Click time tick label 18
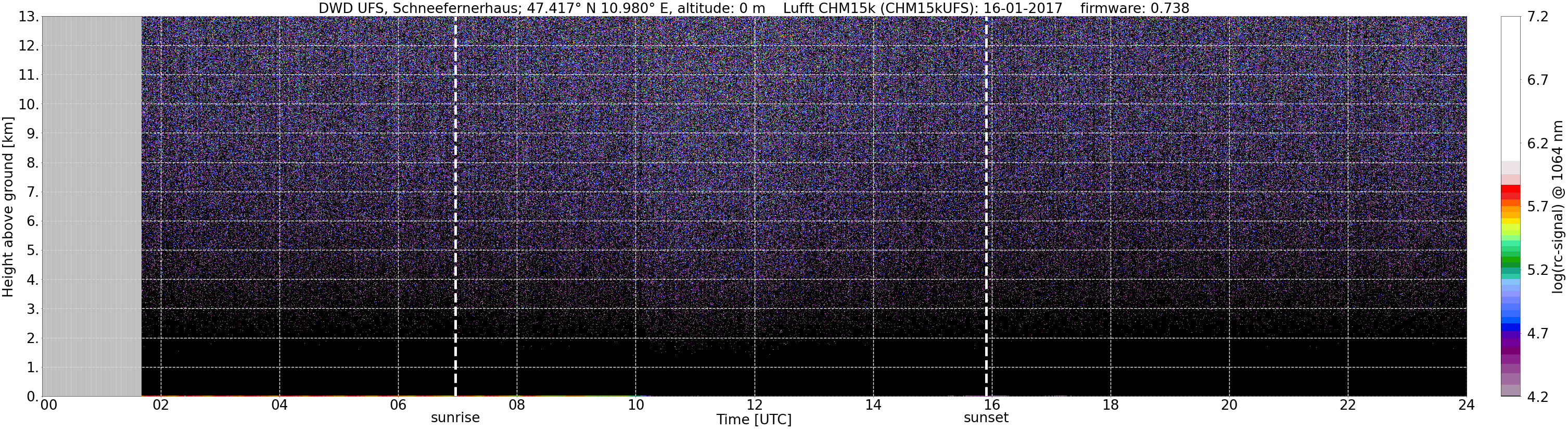This screenshot has width=1568, height=430. coord(1110,406)
